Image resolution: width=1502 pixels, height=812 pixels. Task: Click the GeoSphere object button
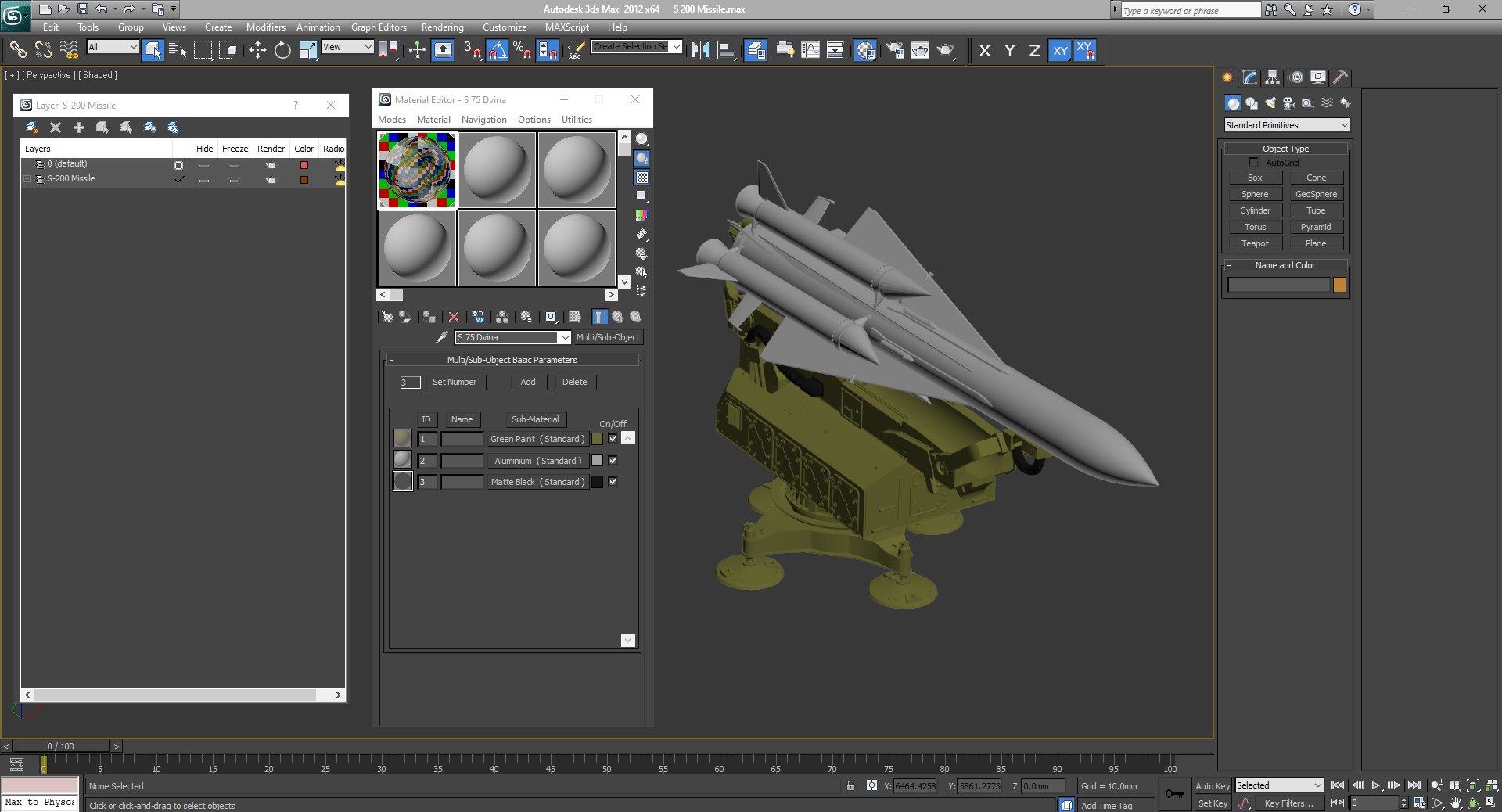[1316, 194]
